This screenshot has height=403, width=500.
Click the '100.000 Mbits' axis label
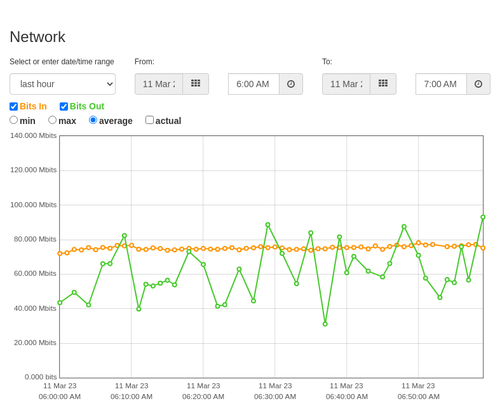pos(33,205)
